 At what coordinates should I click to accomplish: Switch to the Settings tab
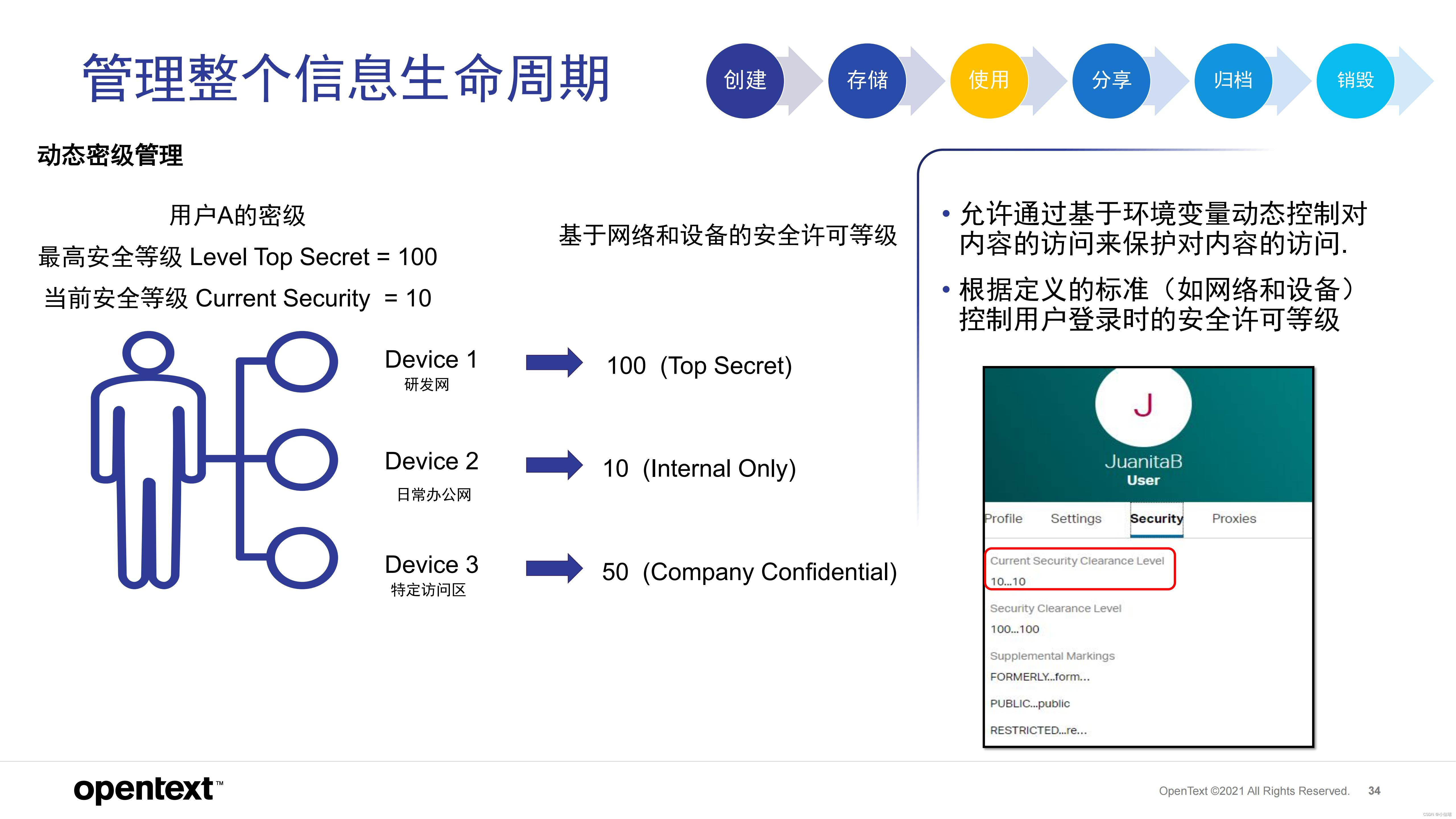[1076, 518]
